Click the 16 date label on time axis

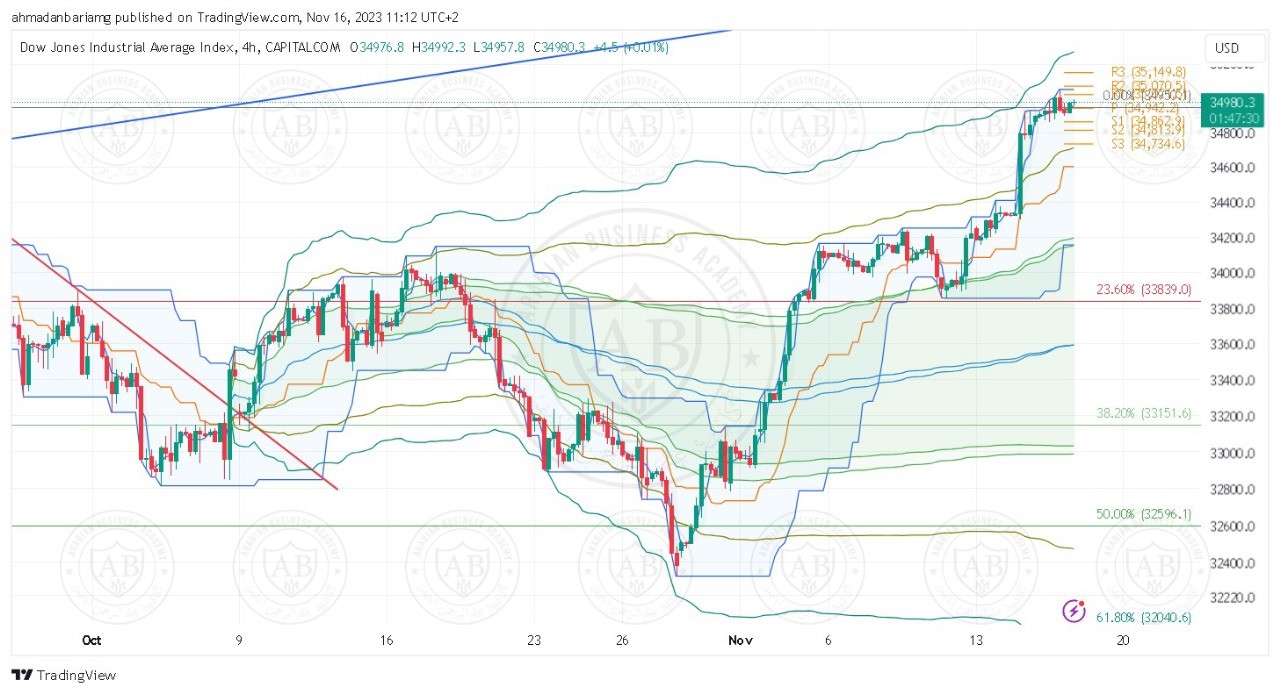click(x=387, y=640)
